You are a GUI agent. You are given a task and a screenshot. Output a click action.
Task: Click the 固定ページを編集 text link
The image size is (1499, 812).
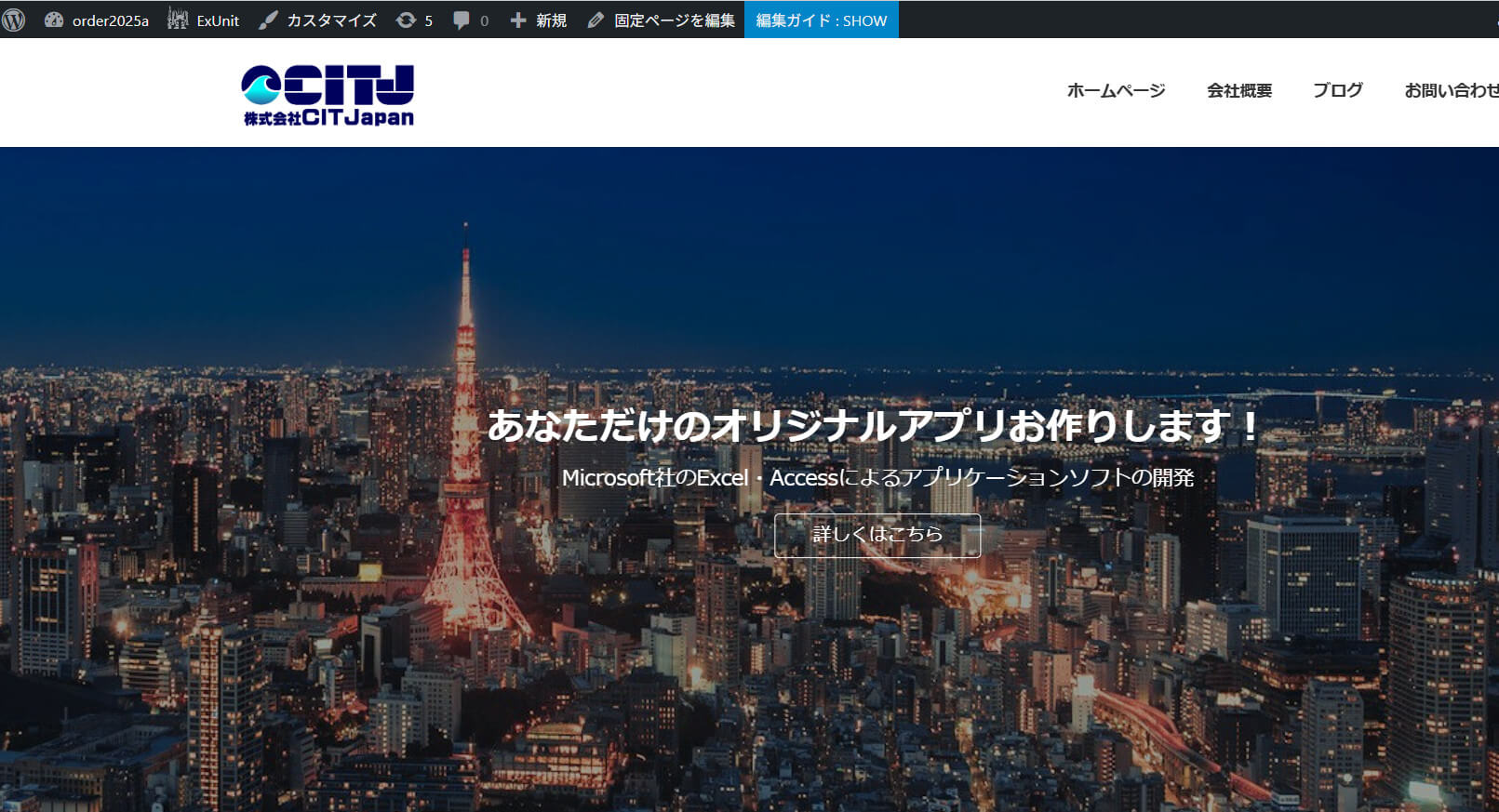click(674, 20)
